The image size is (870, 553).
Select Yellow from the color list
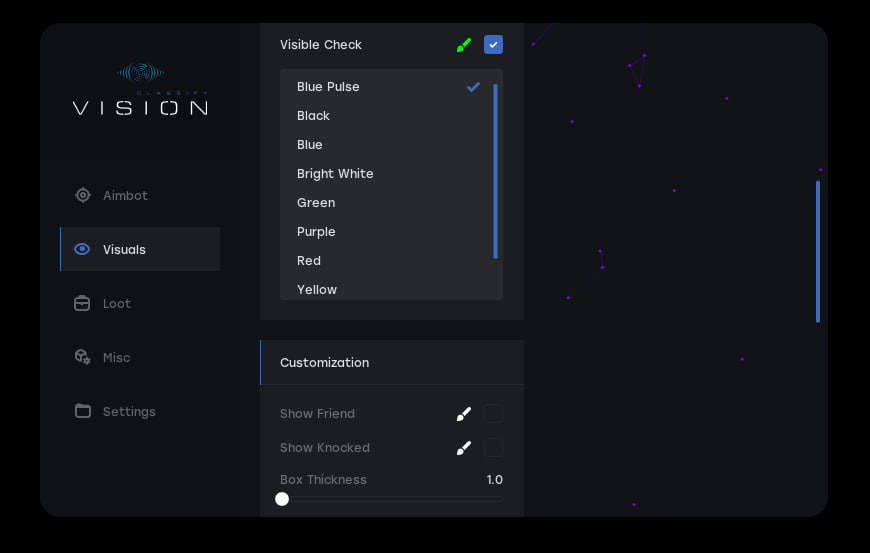coord(386,288)
